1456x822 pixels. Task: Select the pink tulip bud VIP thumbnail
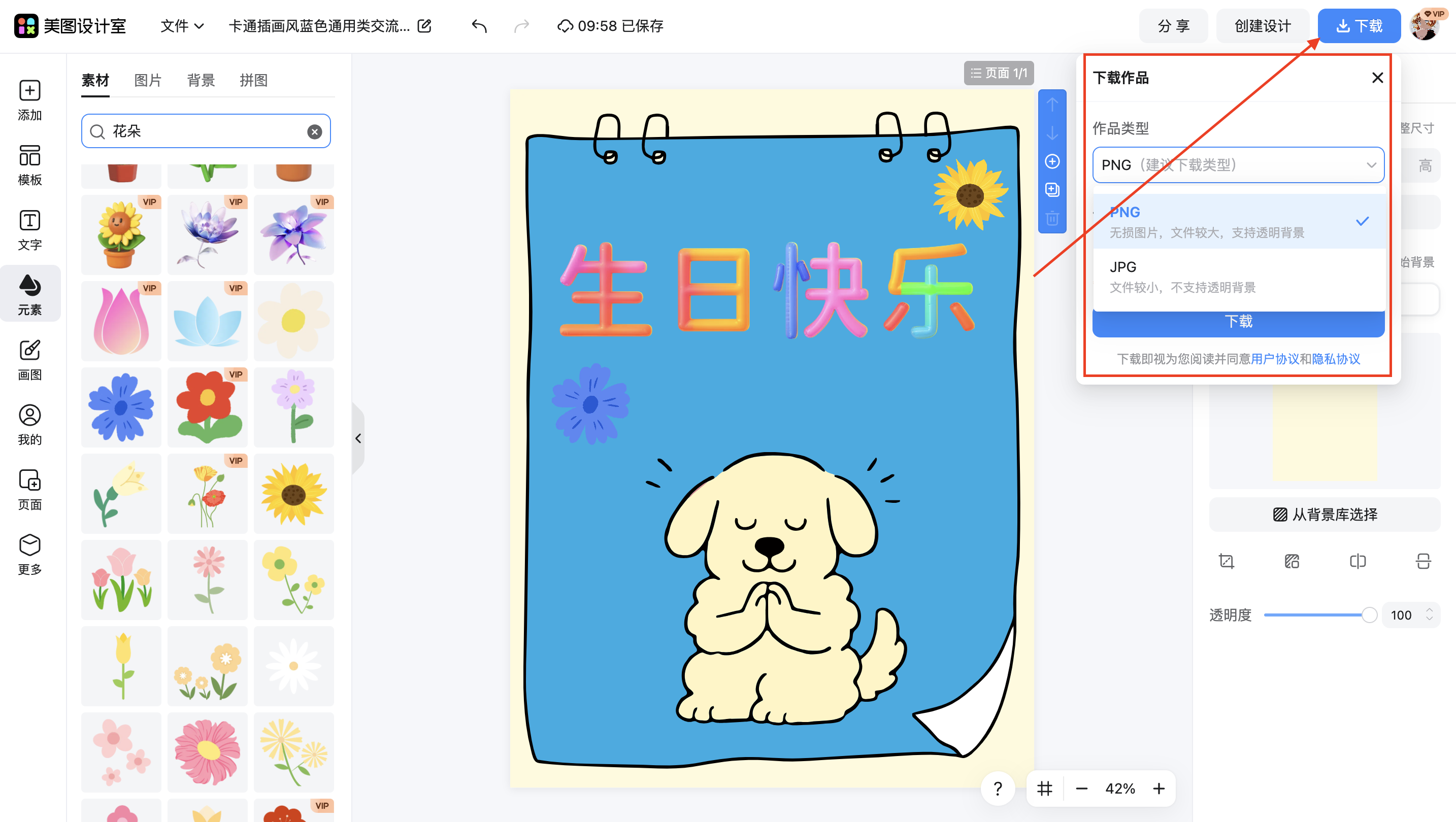[121, 321]
